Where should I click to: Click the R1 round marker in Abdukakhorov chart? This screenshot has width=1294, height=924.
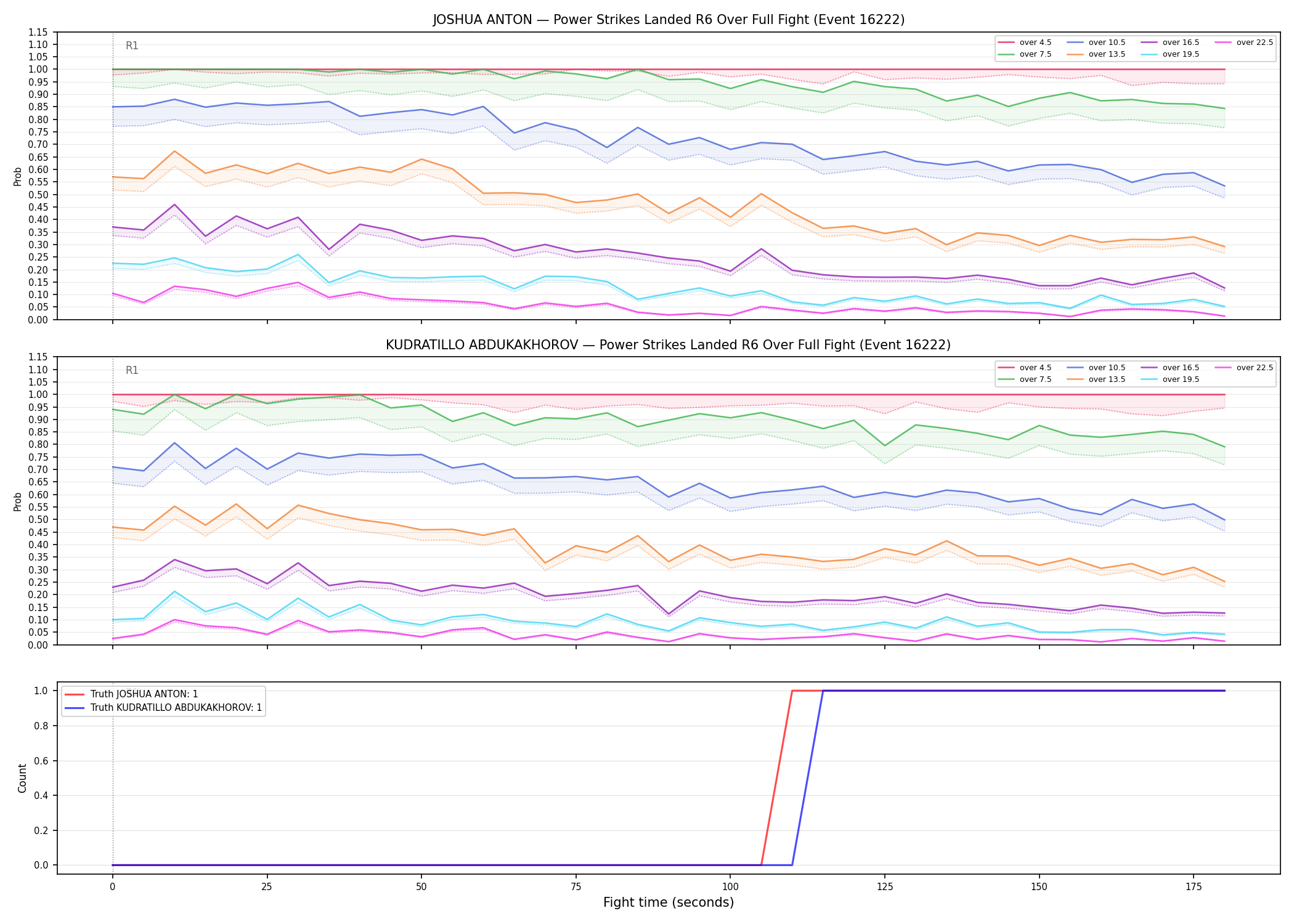point(132,370)
